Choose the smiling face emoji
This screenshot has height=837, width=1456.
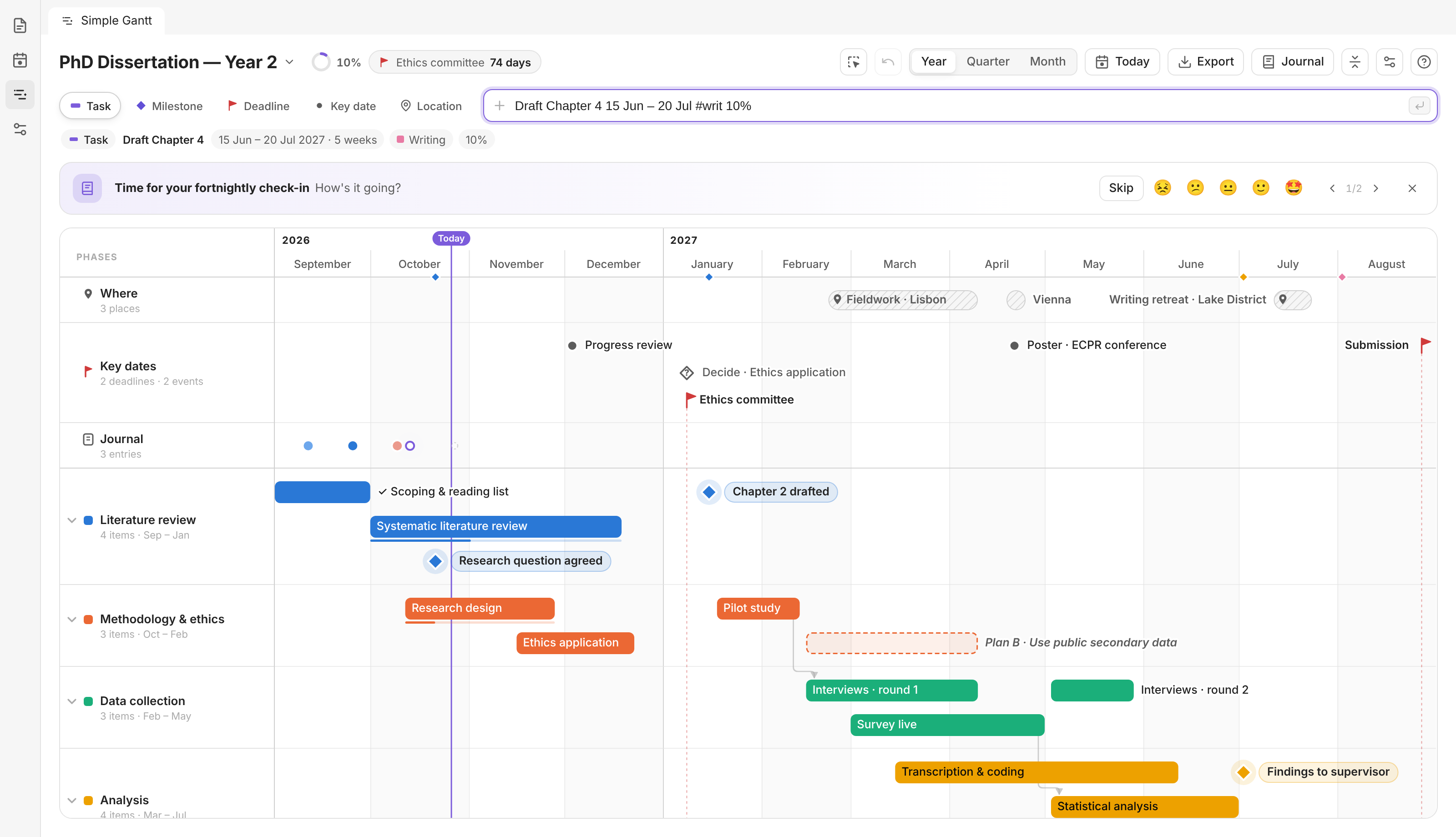point(1260,188)
